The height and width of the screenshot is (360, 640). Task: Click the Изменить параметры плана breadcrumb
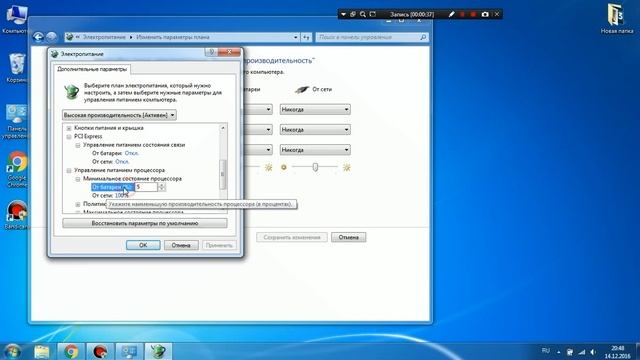coord(173,37)
